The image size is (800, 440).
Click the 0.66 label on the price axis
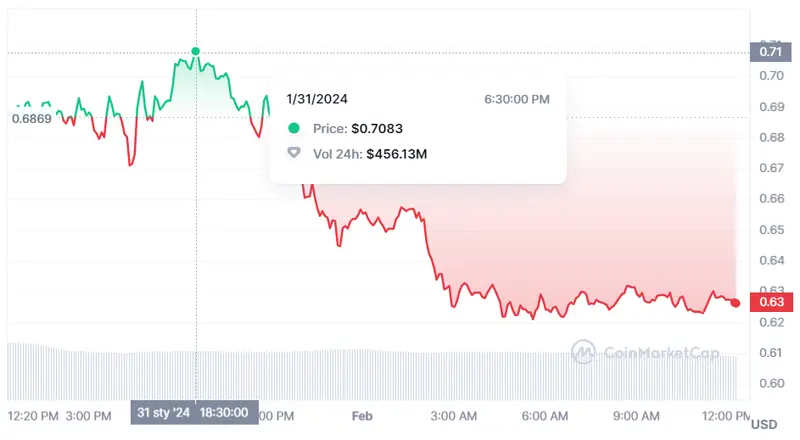click(x=770, y=198)
